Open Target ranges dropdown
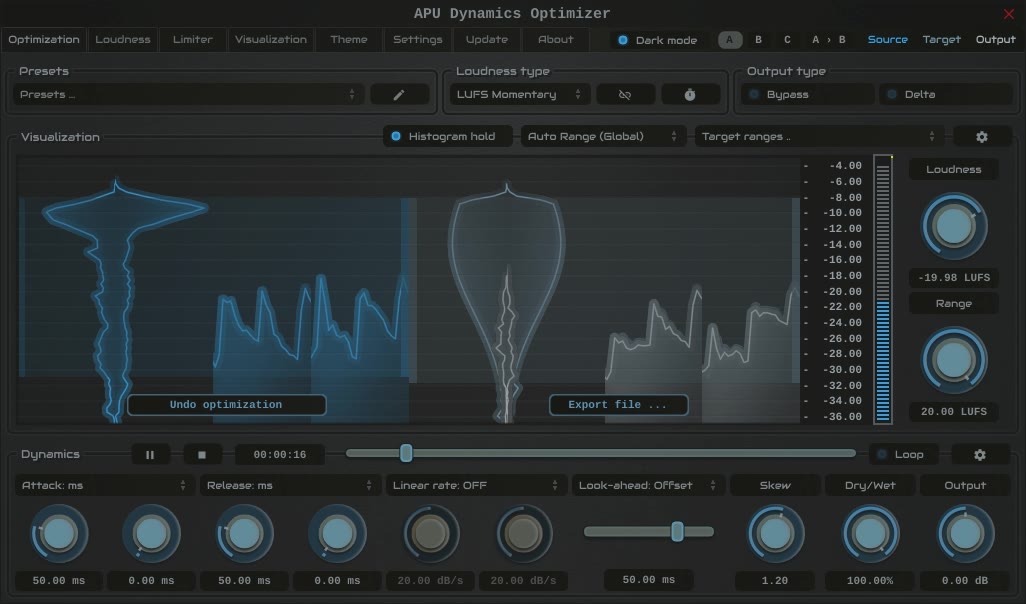Image resolution: width=1026 pixels, height=604 pixels. (819, 137)
